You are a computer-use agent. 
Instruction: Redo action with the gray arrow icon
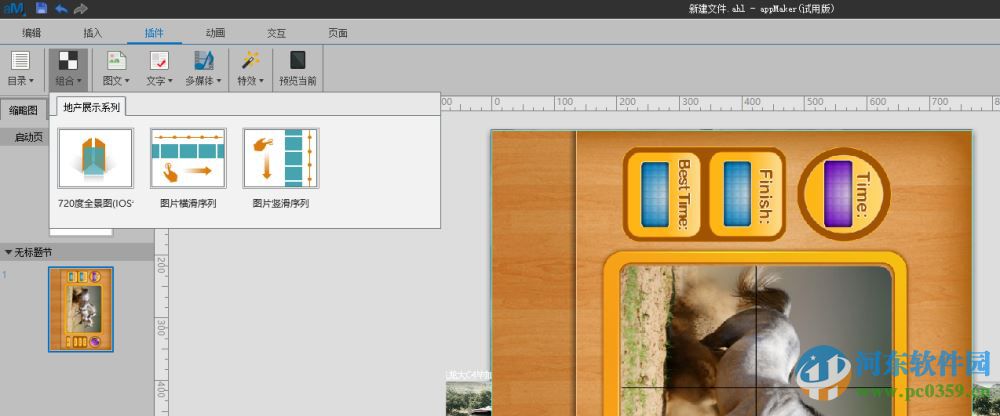(80, 9)
